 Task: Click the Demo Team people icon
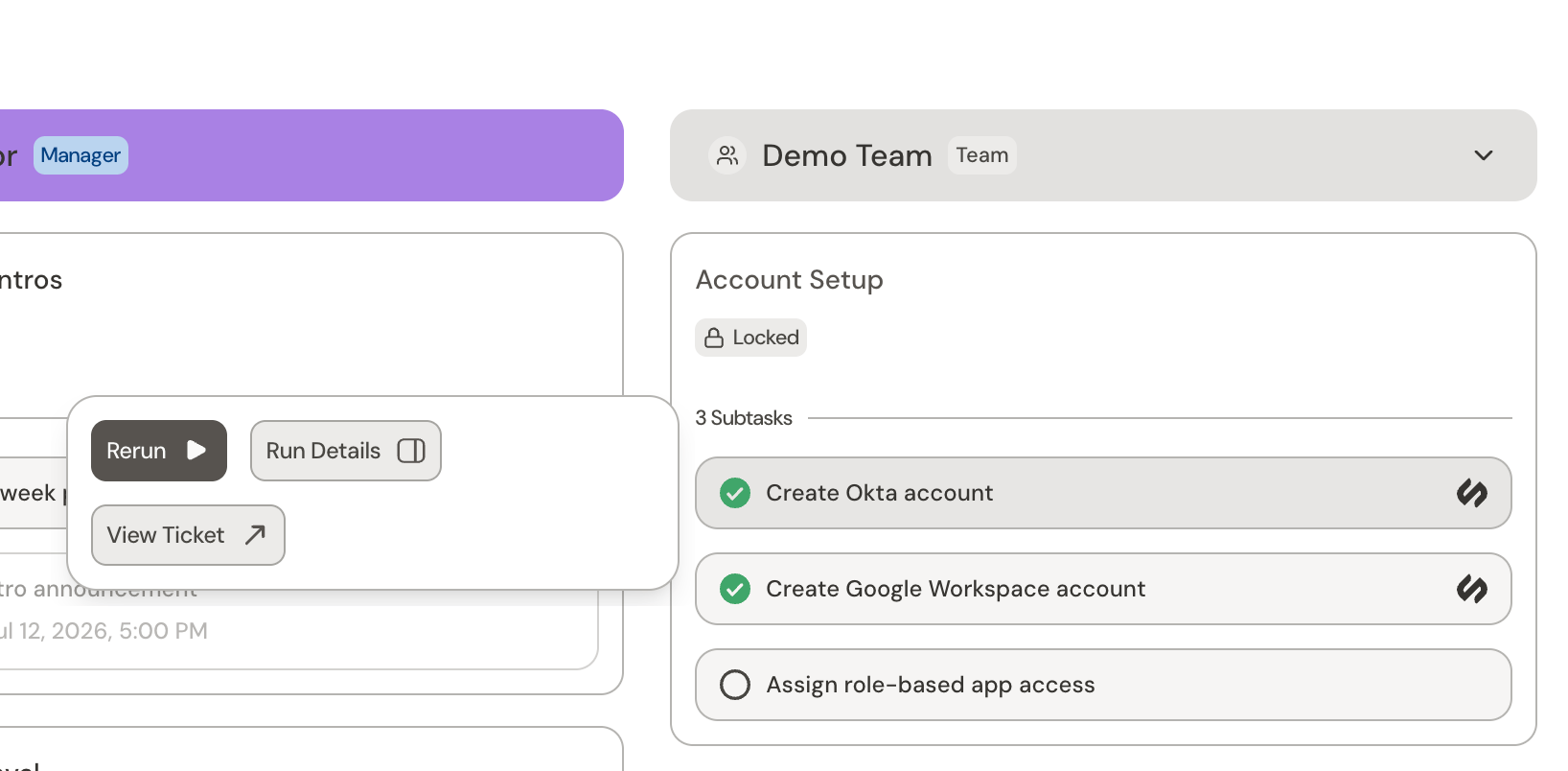pos(728,155)
